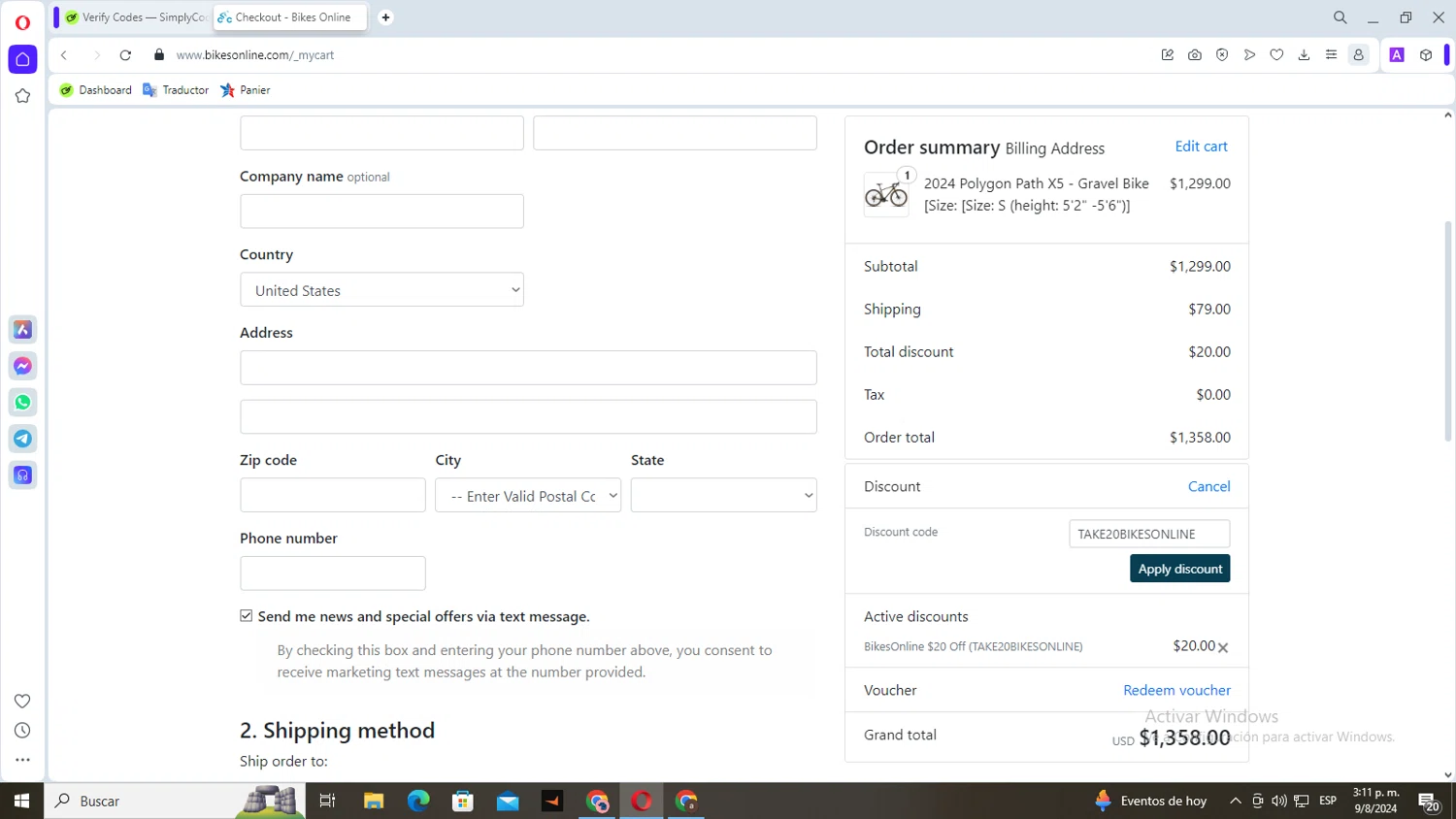Expand the City dropdown
This screenshot has width=1456, height=819.
coord(528,496)
